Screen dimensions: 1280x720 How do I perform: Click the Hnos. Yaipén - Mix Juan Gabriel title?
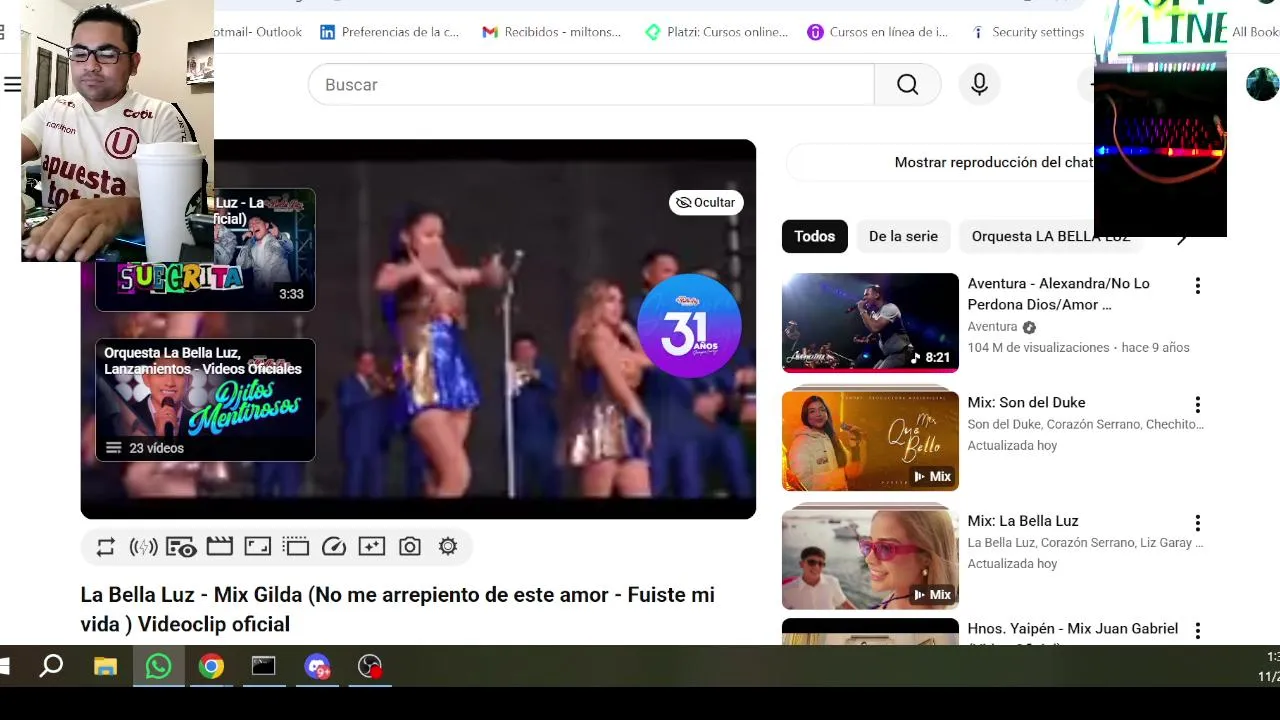pyautogui.click(x=1072, y=629)
